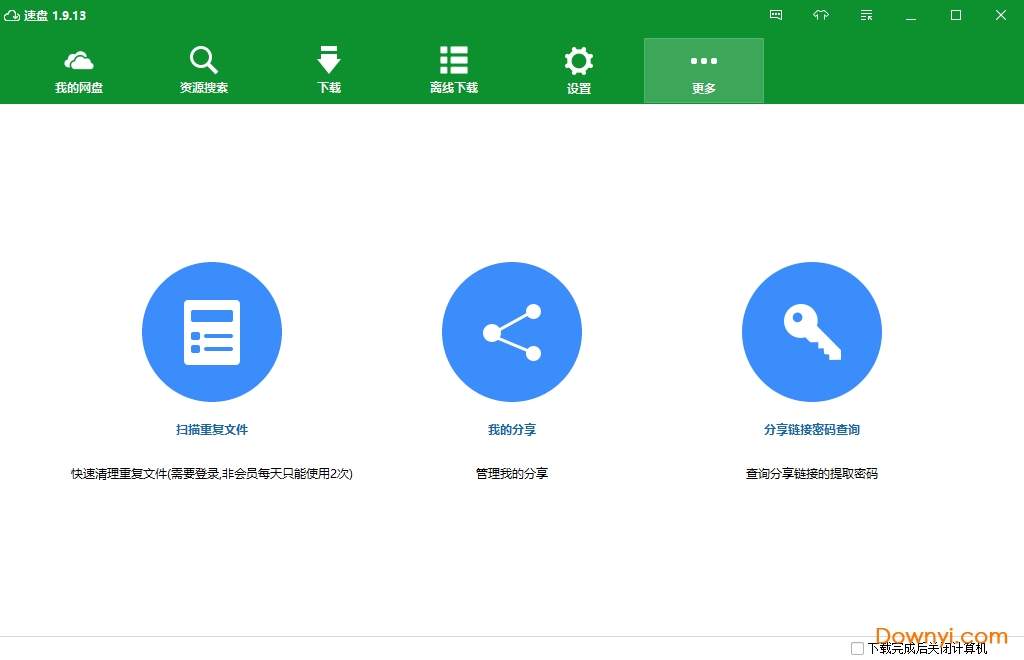Image resolution: width=1024 pixels, height=660 pixels.
Task: Click the blue share network icon
Action: [512, 331]
